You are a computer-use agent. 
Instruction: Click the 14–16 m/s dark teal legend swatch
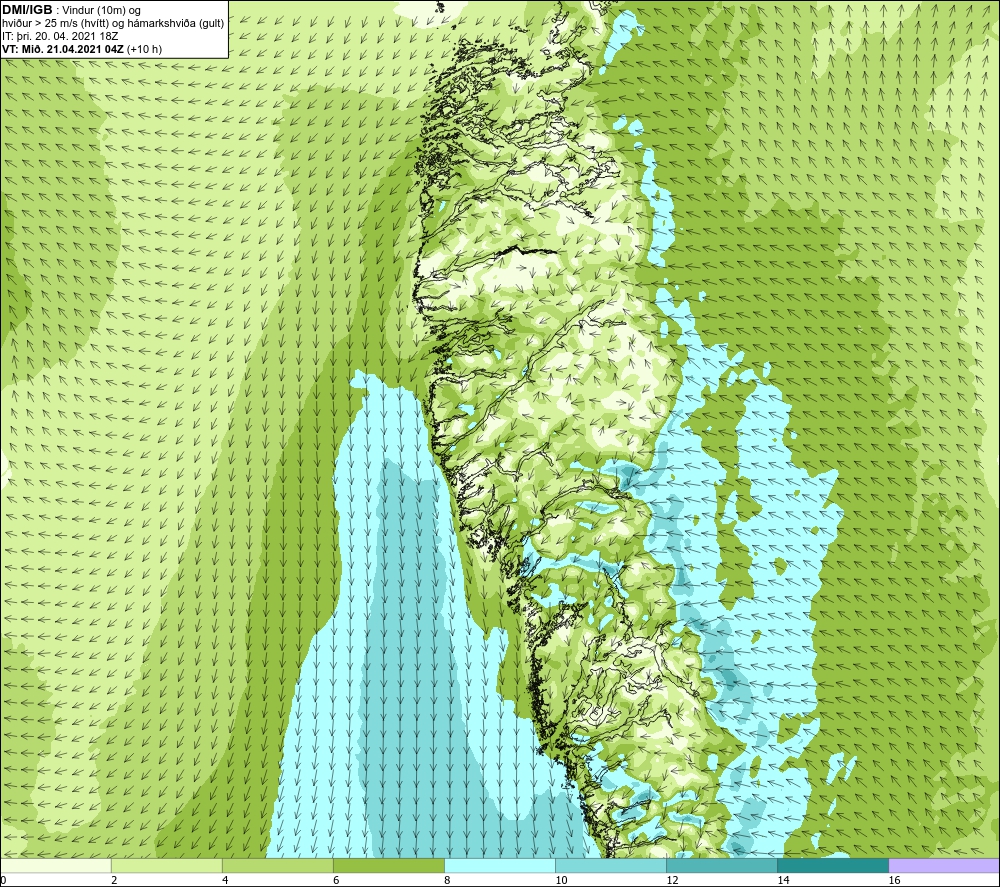[833, 865]
